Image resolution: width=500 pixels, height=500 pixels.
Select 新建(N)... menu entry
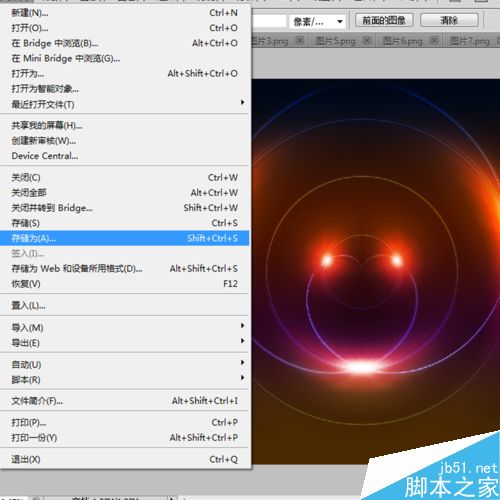pos(125,13)
